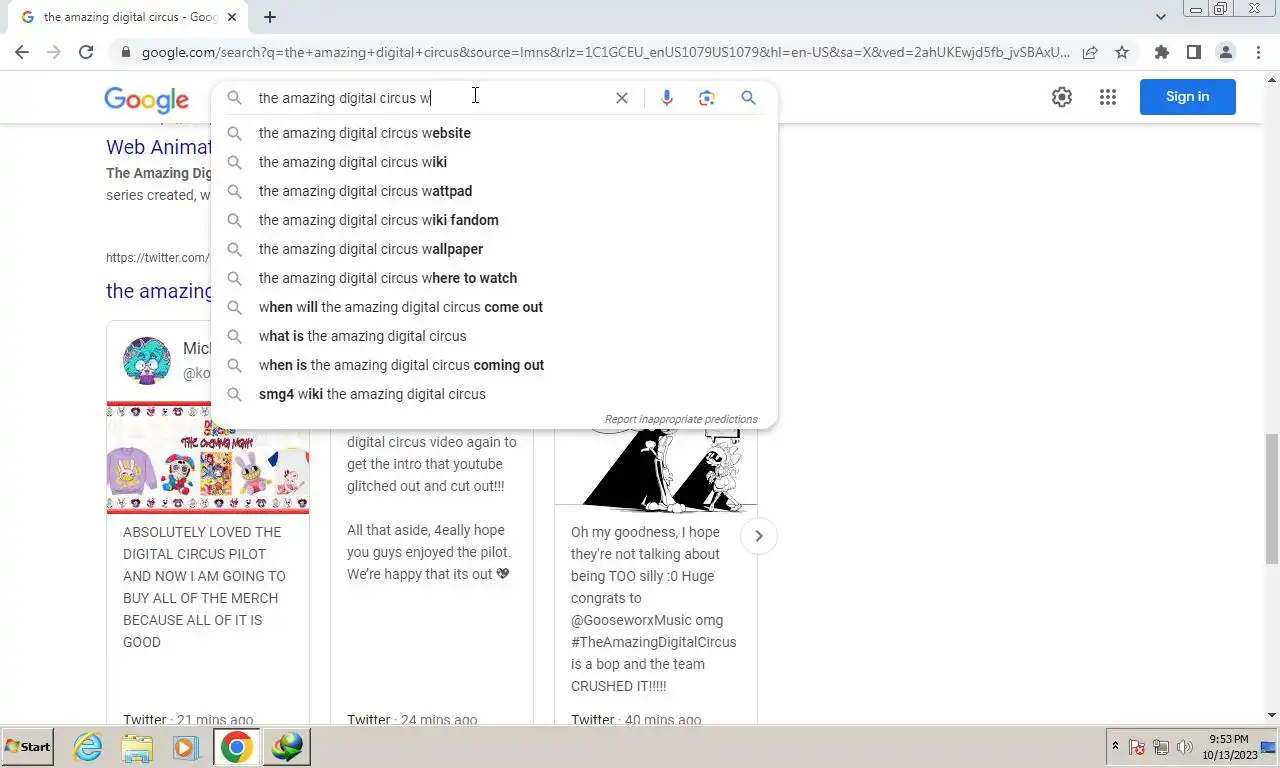Click the browser address bar URL

tap(605, 52)
